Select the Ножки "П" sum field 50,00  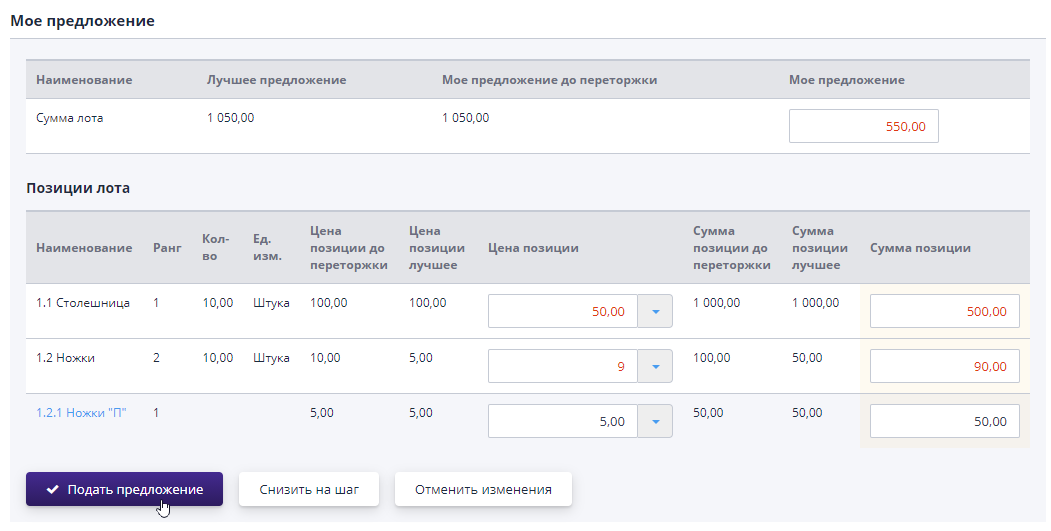pyautogui.click(x=944, y=421)
